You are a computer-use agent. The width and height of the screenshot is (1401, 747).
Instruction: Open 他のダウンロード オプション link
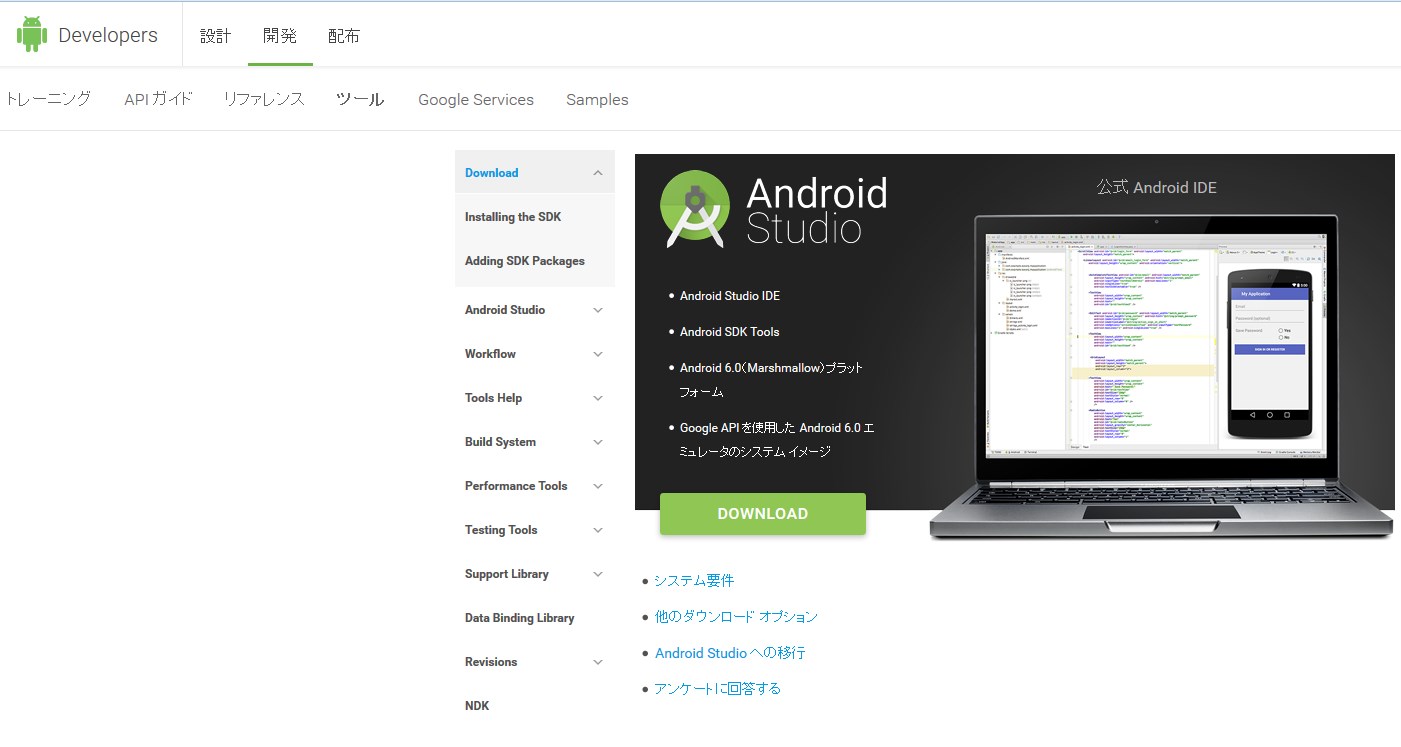736,617
